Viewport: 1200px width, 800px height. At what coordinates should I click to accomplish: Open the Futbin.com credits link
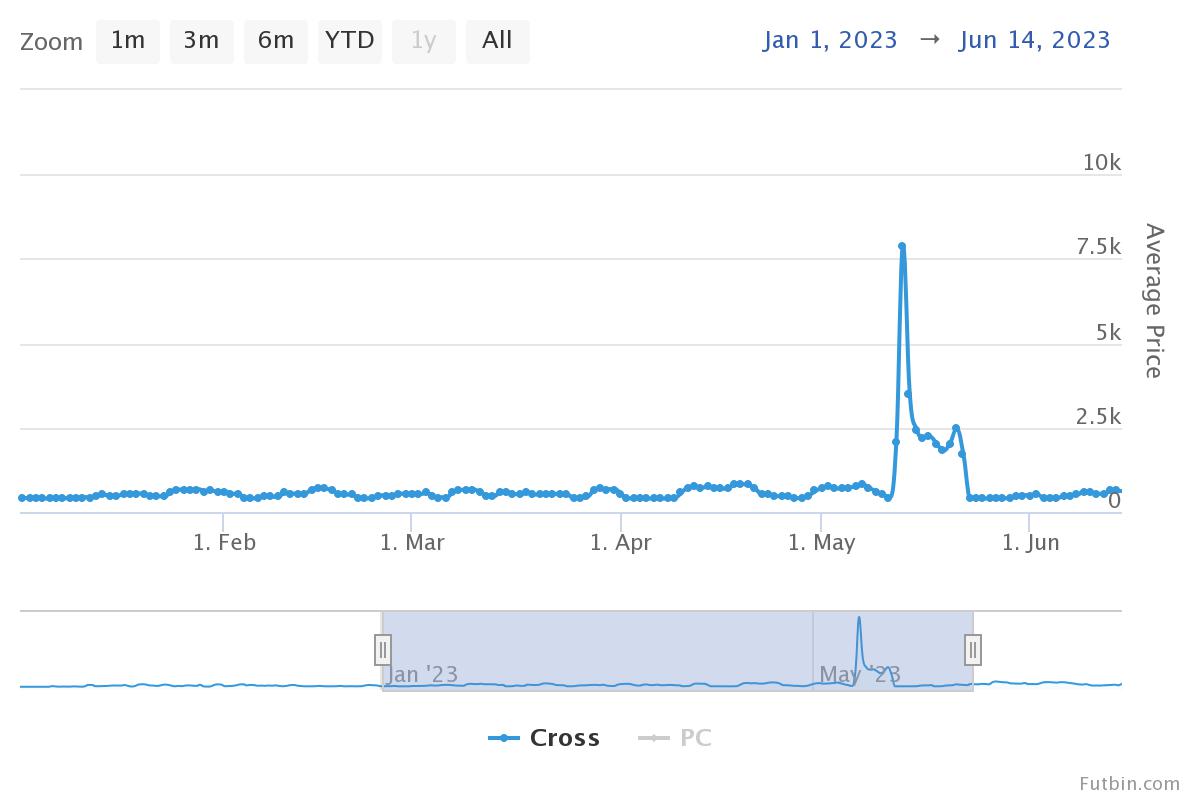click(1129, 783)
